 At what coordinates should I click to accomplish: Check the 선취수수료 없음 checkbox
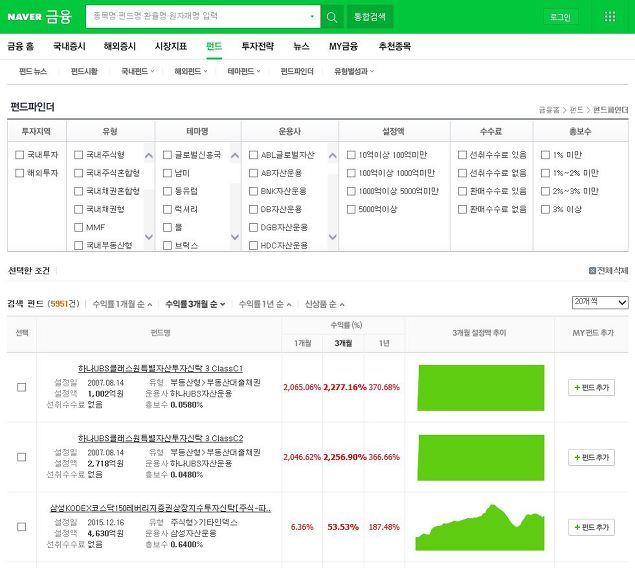tap(462, 173)
